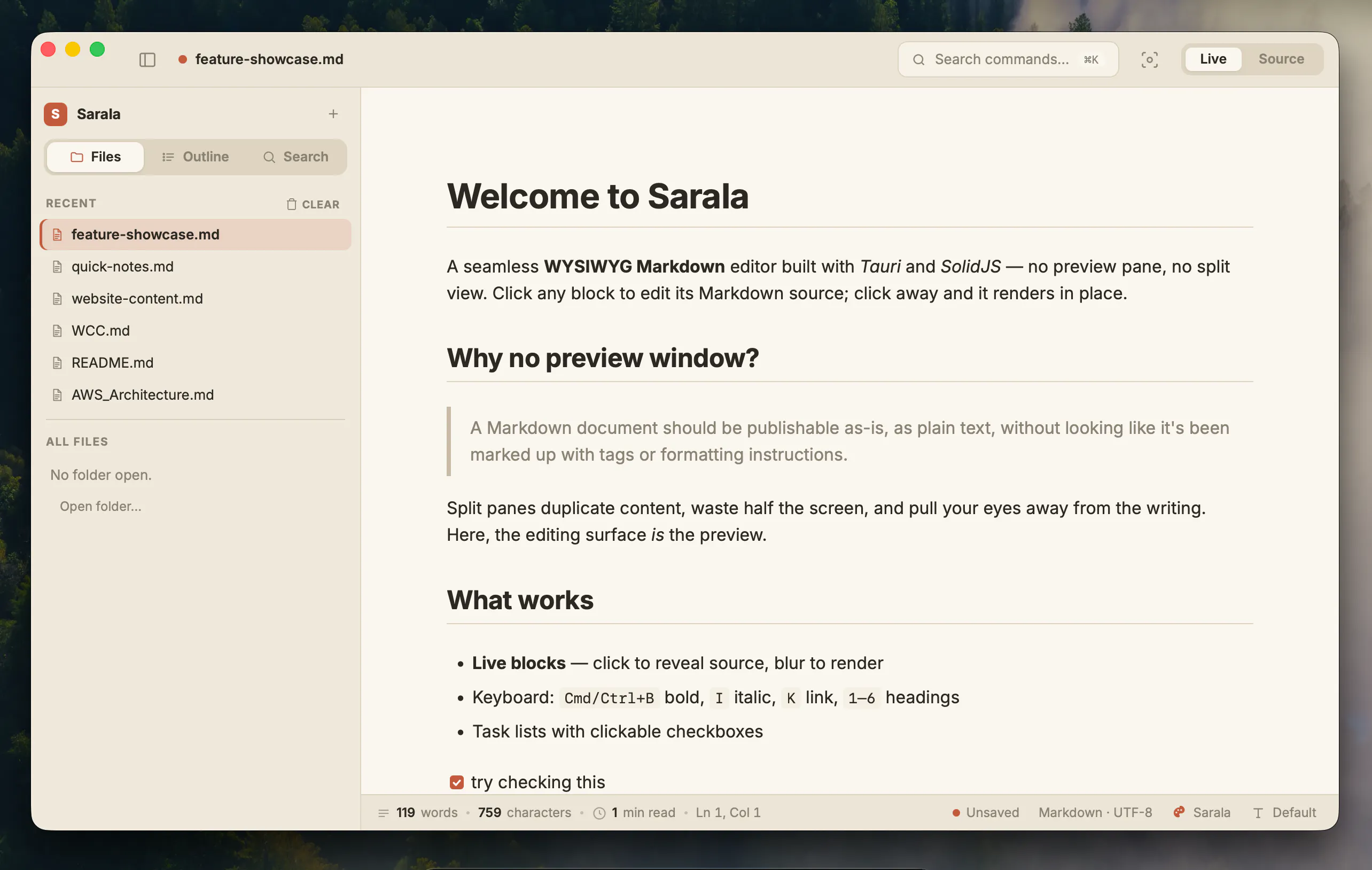Click the Welcome to Sarala heading
The height and width of the screenshot is (870, 1372).
pos(598,197)
